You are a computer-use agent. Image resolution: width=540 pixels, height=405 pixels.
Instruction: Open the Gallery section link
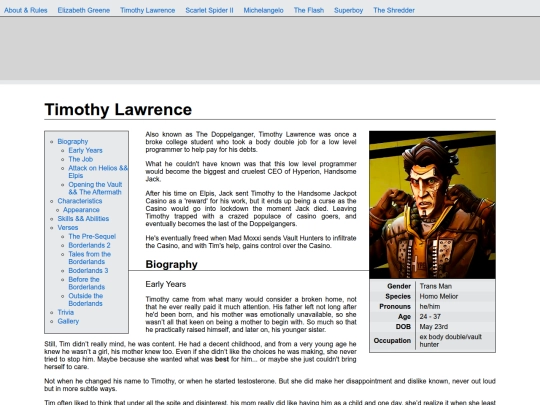tap(68, 321)
